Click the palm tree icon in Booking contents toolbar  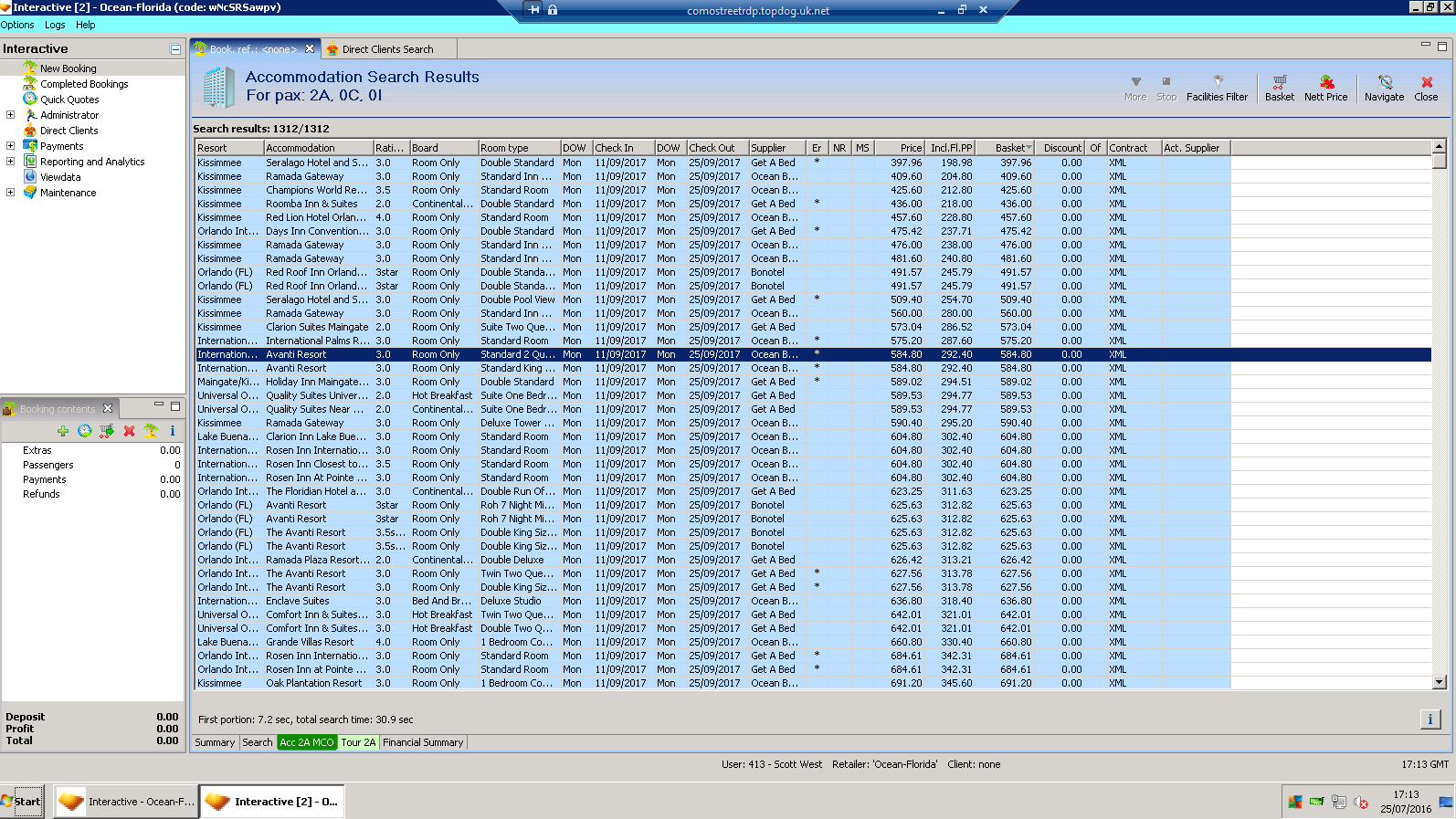tap(151, 431)
